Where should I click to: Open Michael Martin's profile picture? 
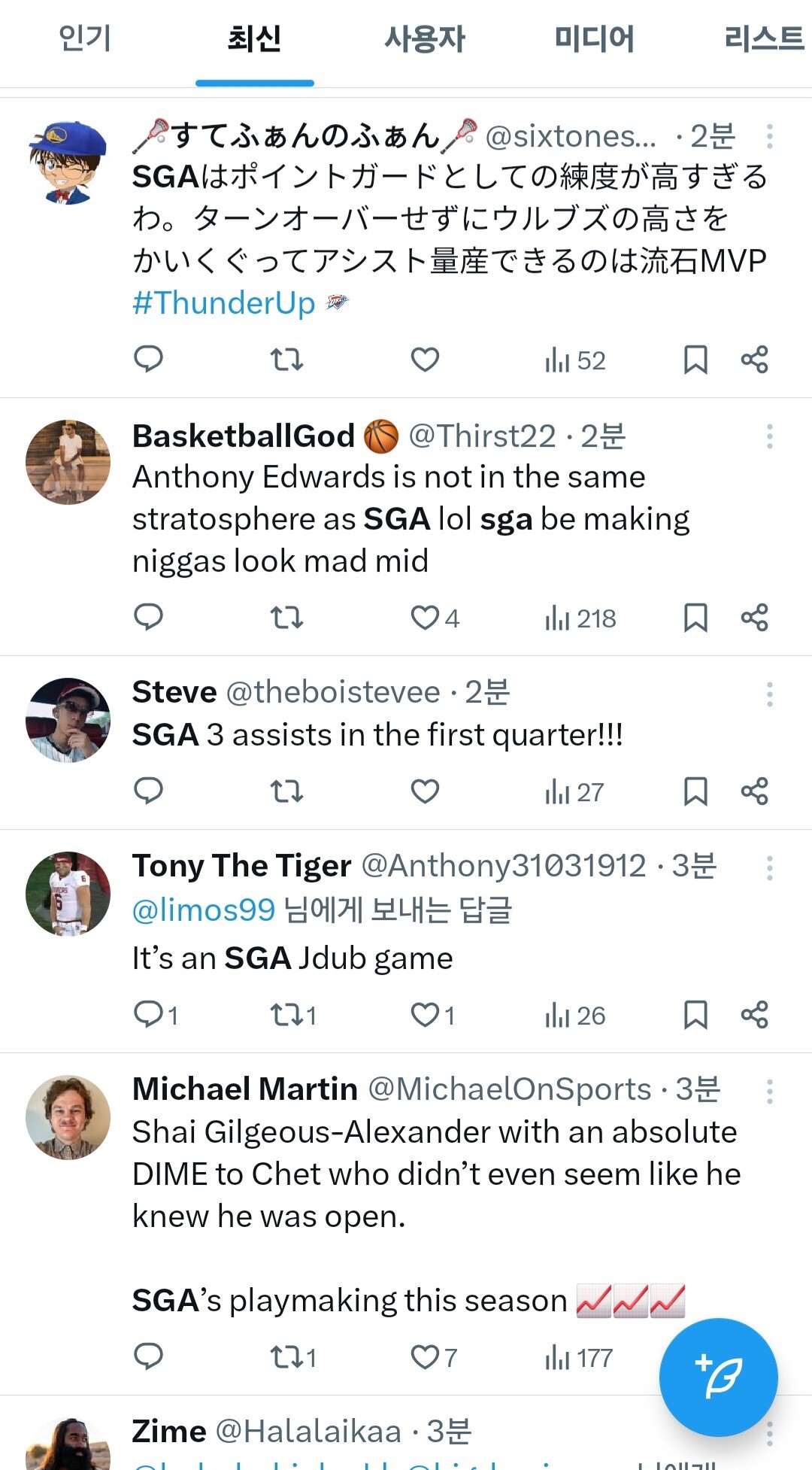pos(68,1117)
